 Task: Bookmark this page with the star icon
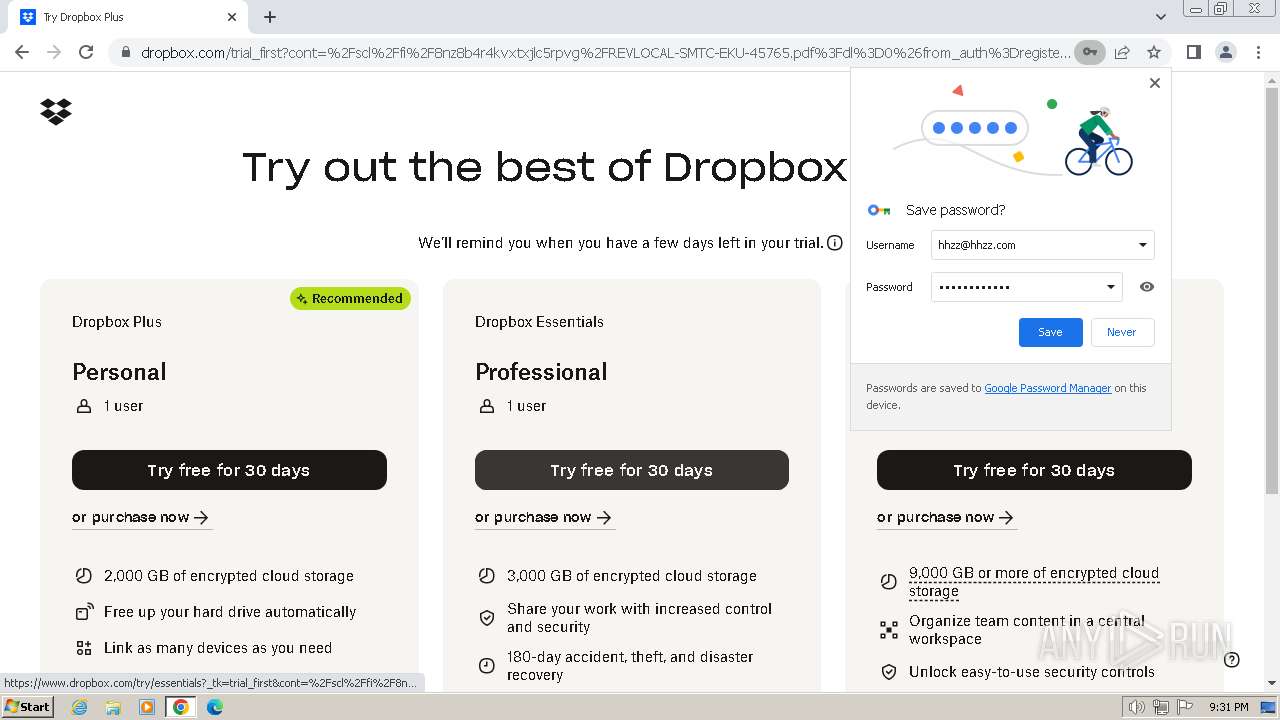pos(1154,52)
